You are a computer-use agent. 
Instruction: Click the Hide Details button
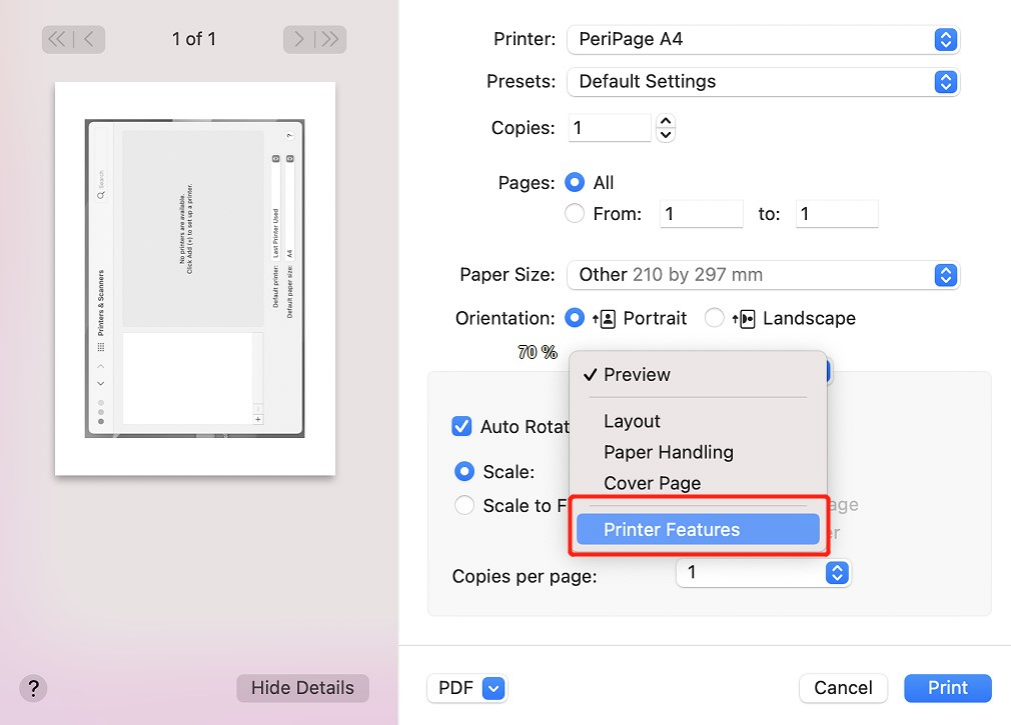pos(302,688)
